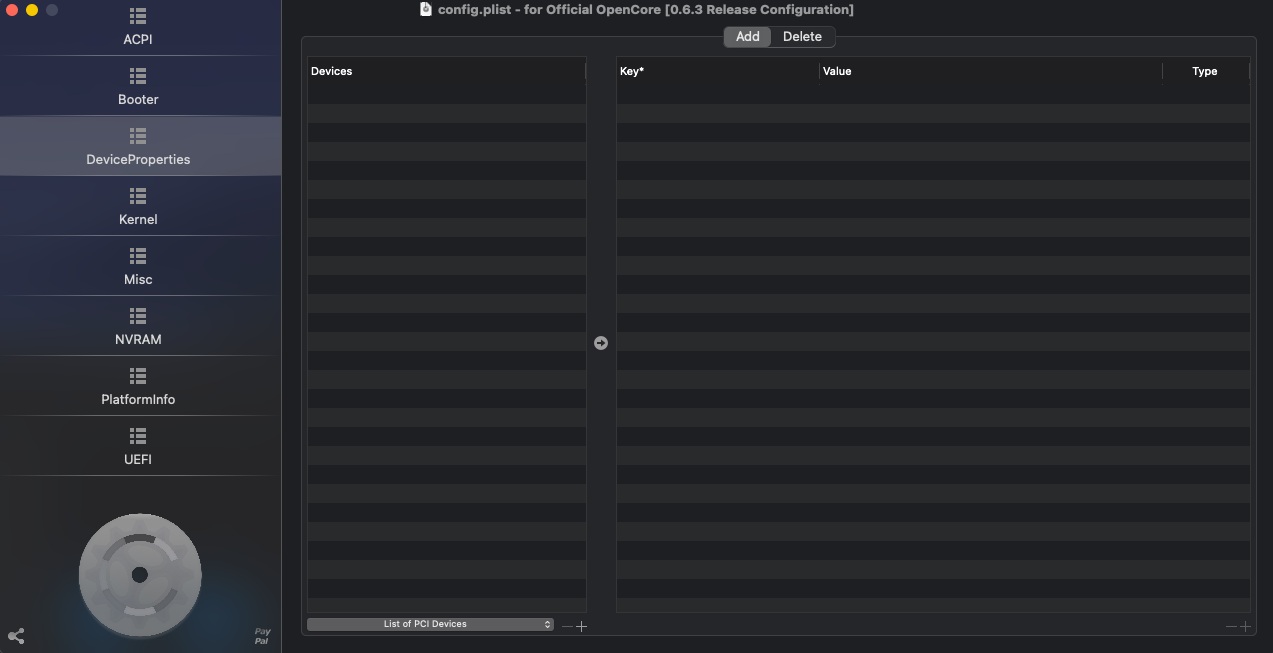
Task: Switch to the Add tab
Action: 748,37
